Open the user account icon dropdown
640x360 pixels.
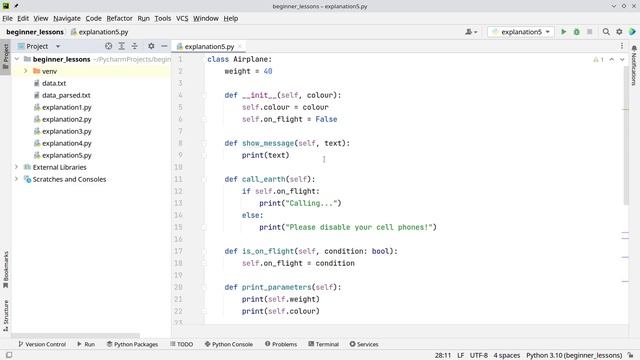pos(471,32)
